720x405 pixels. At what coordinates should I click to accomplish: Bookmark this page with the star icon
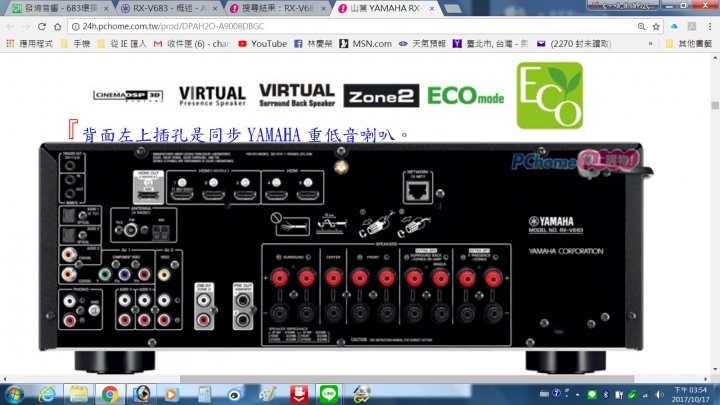(x=656, y=27)
